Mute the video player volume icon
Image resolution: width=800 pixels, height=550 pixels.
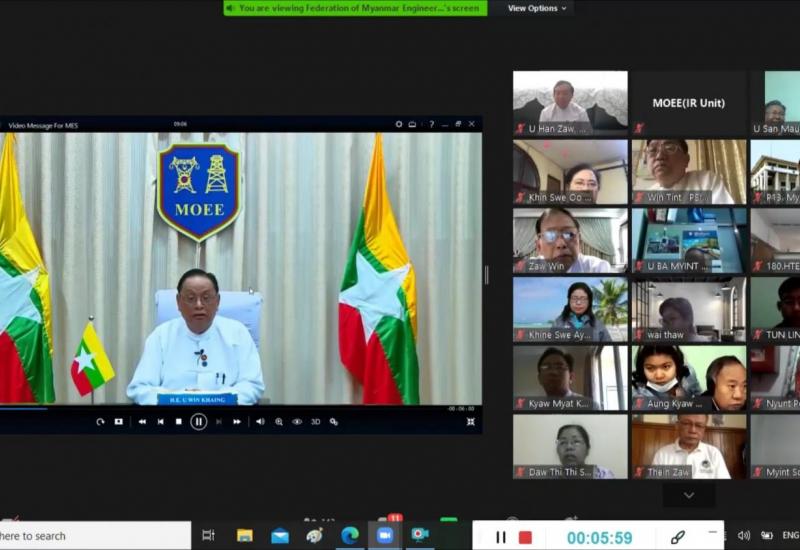(260, 422)
